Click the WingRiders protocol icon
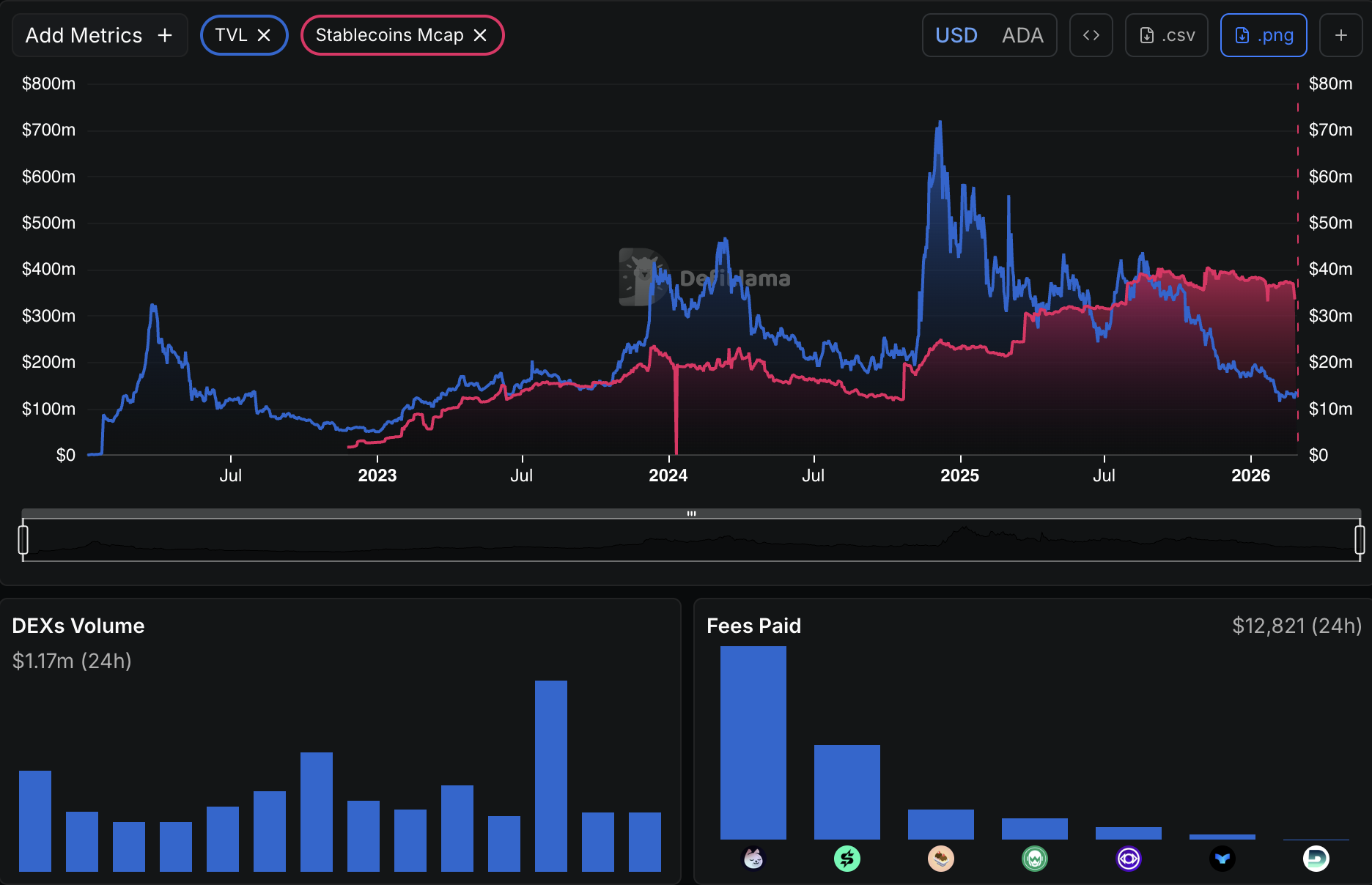This screenshot has height=885, width=1372. click(1034, 859)
